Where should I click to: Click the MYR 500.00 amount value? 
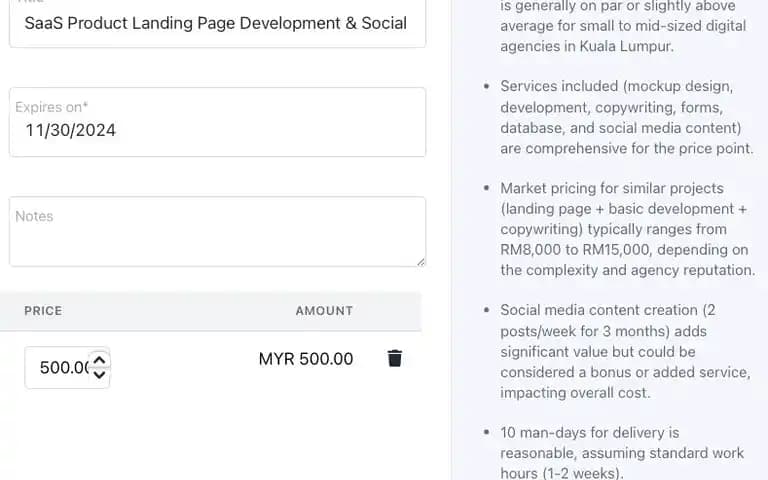pos(306,359)
